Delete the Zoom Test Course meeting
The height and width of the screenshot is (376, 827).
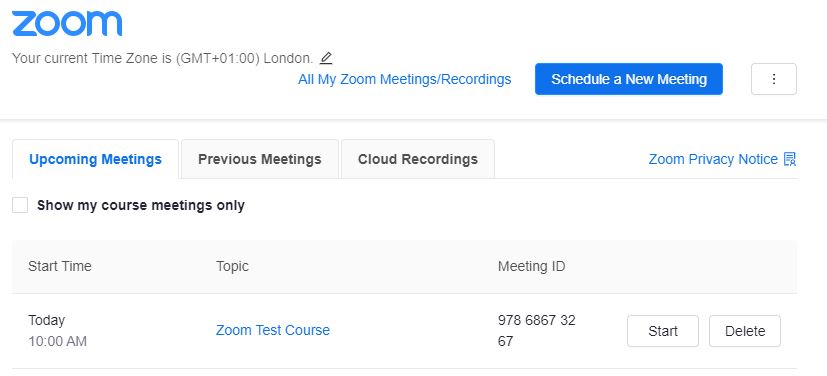(745, 331)
